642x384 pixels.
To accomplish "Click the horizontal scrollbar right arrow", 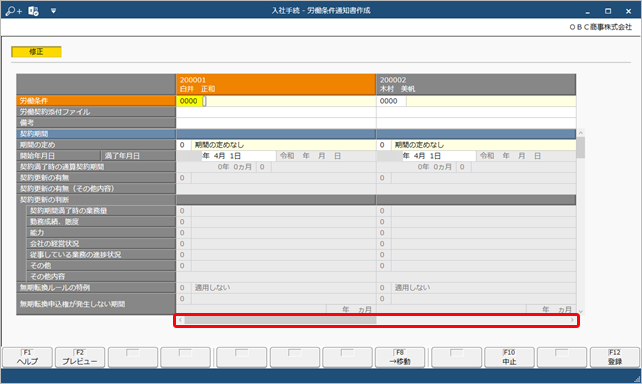I will coord(572,320).
